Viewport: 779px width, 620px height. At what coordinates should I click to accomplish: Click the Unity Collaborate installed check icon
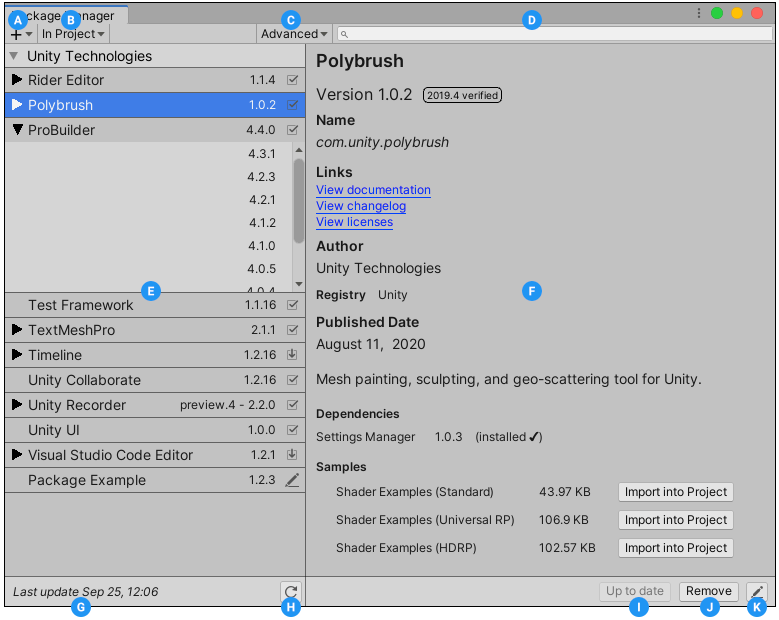click(293, 380)
